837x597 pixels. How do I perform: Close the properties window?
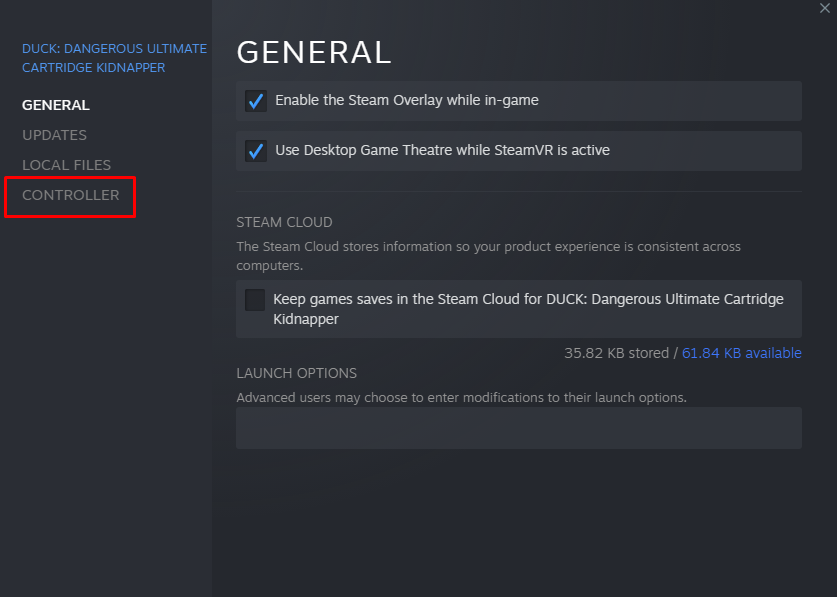(x=824, y=8)
